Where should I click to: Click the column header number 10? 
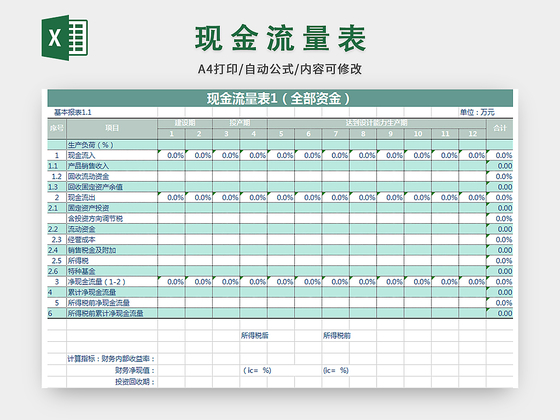(418, 134)
